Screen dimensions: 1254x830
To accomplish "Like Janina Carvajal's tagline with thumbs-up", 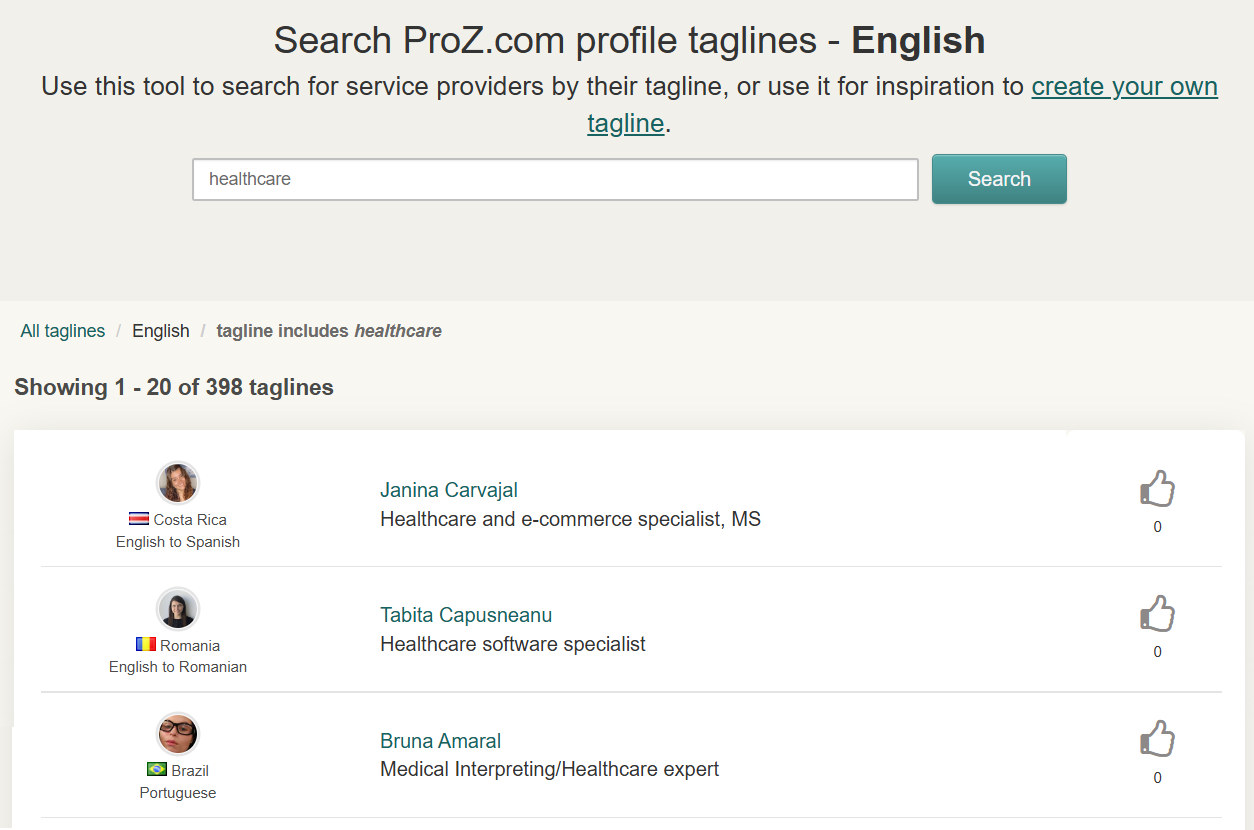I will point(1157,489).
